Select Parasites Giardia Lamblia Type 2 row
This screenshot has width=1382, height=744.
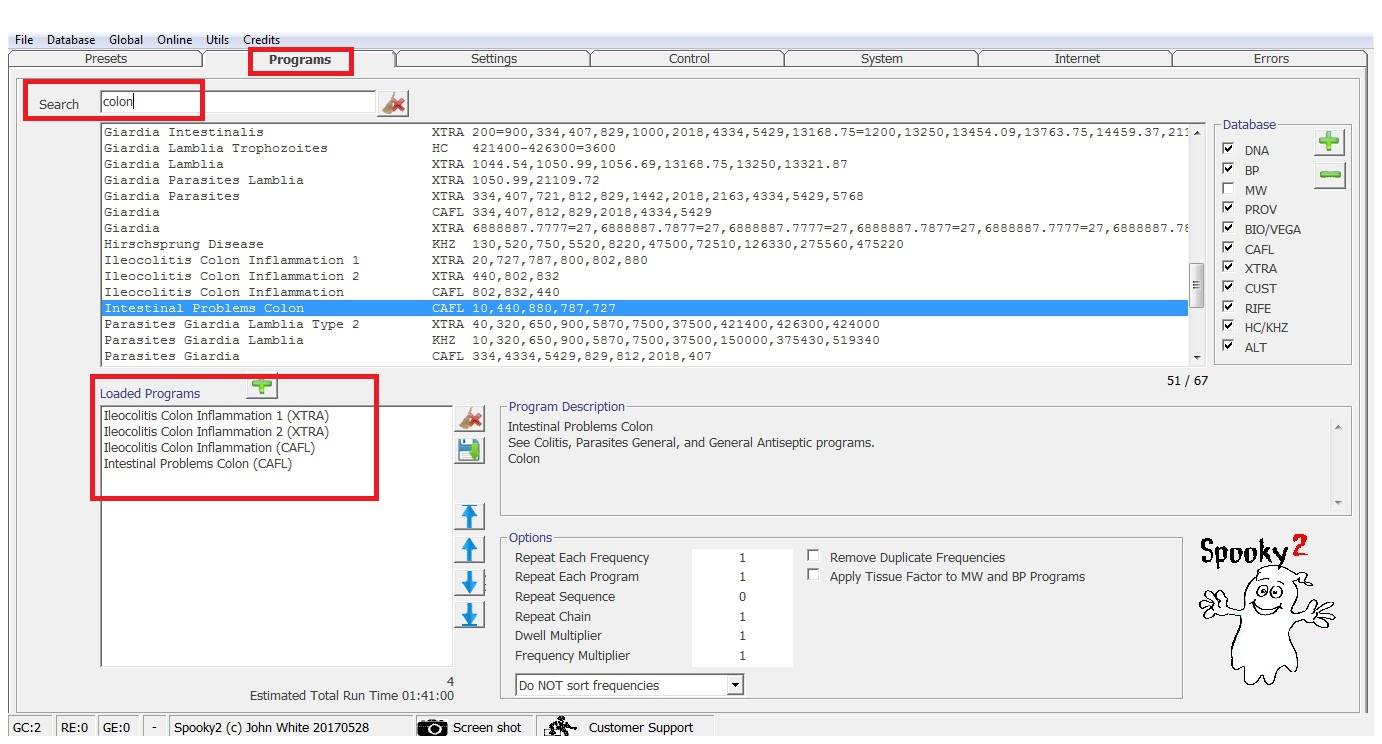(x=645, y=324)
